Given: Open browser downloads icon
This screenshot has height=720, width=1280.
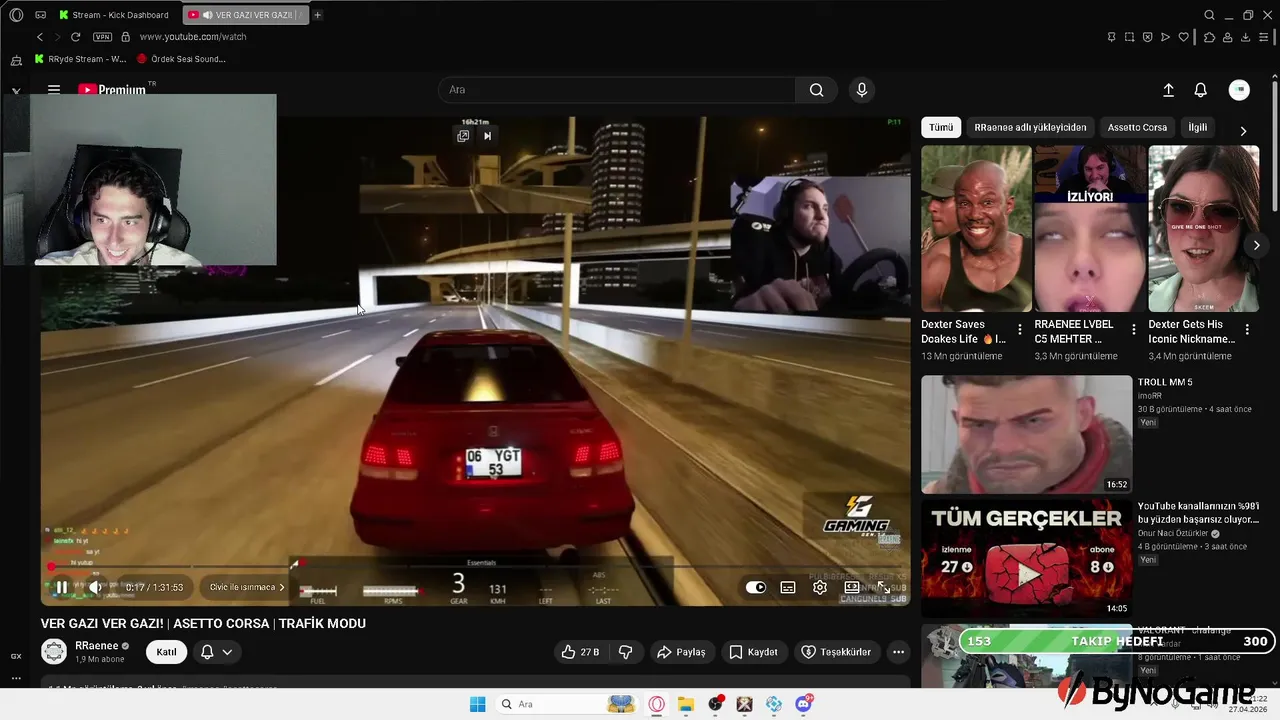Looking at the screenshot, I should [1245, 37].
